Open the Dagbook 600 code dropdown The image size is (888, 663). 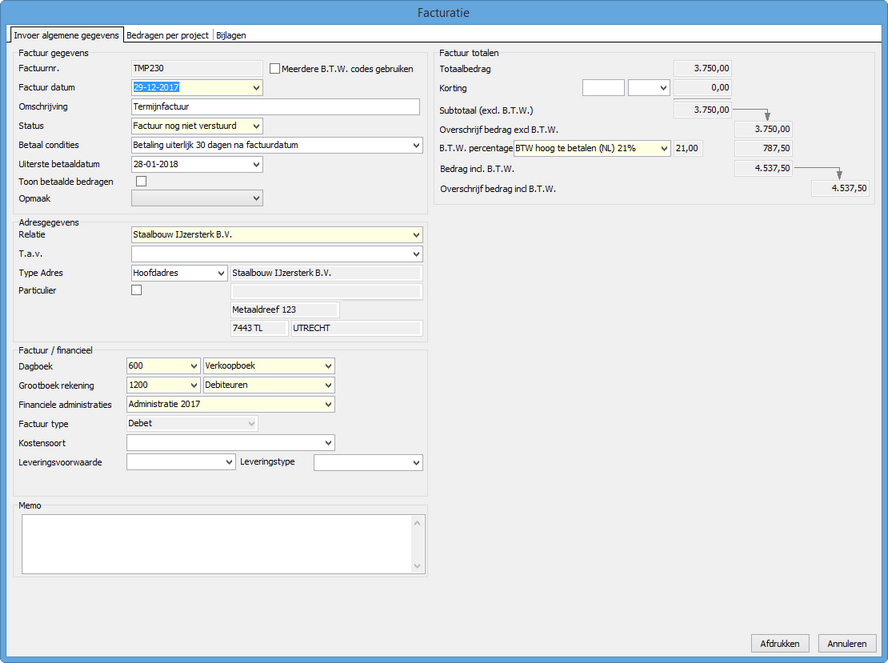(194, 366)
